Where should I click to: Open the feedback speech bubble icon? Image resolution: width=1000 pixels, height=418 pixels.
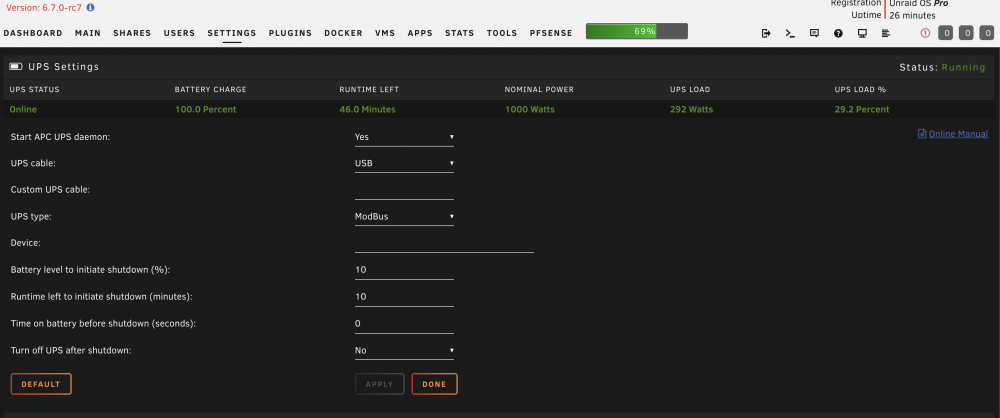pyautogui.click(x=814, y=33)
